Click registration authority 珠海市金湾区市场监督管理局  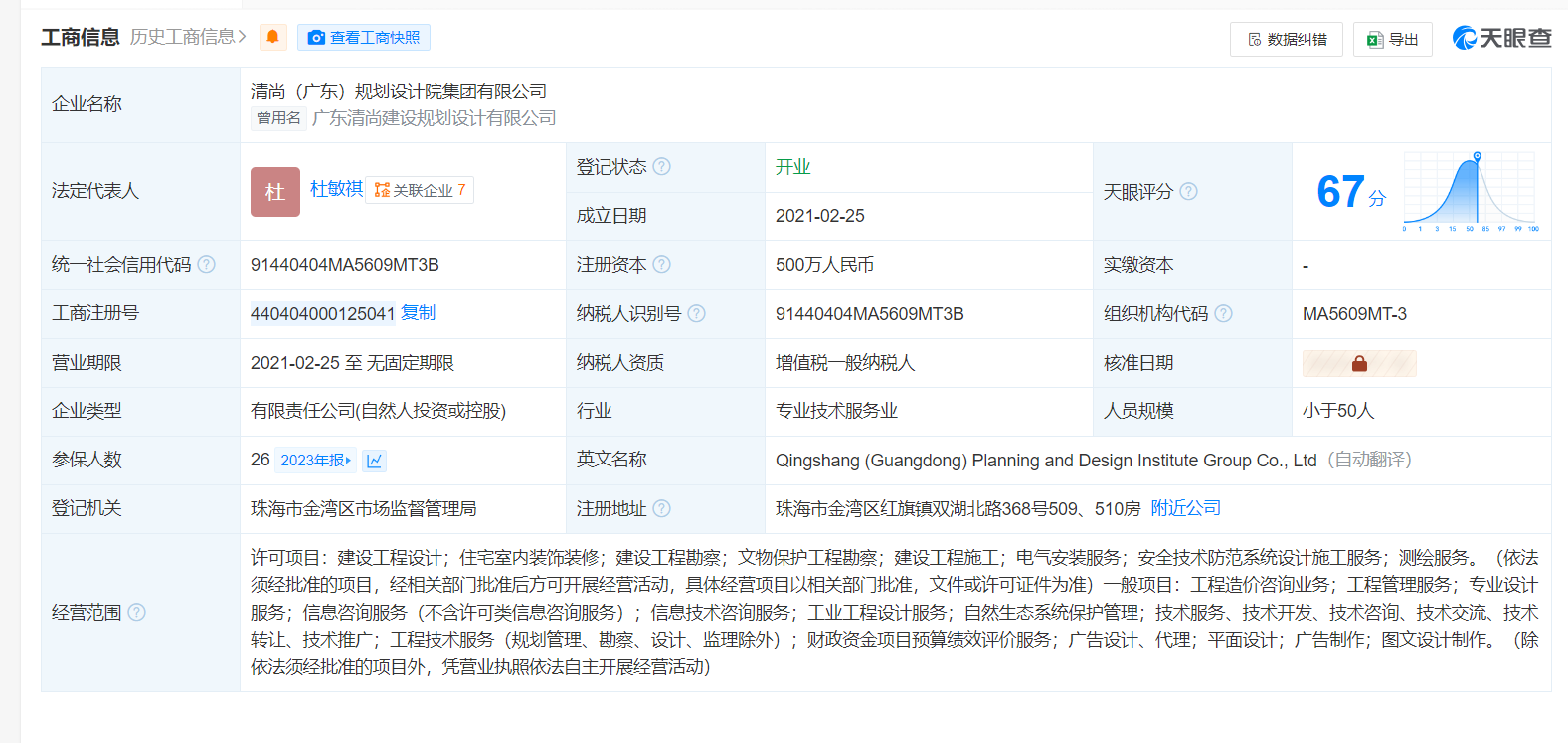[x=364, y=509]
